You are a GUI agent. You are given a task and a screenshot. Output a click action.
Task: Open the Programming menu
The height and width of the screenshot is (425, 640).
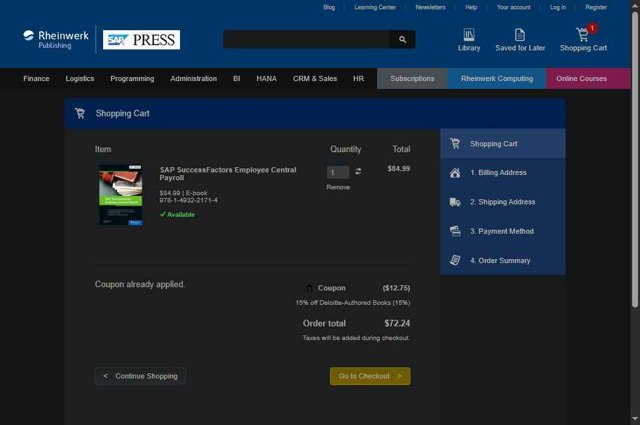[132, 78]
